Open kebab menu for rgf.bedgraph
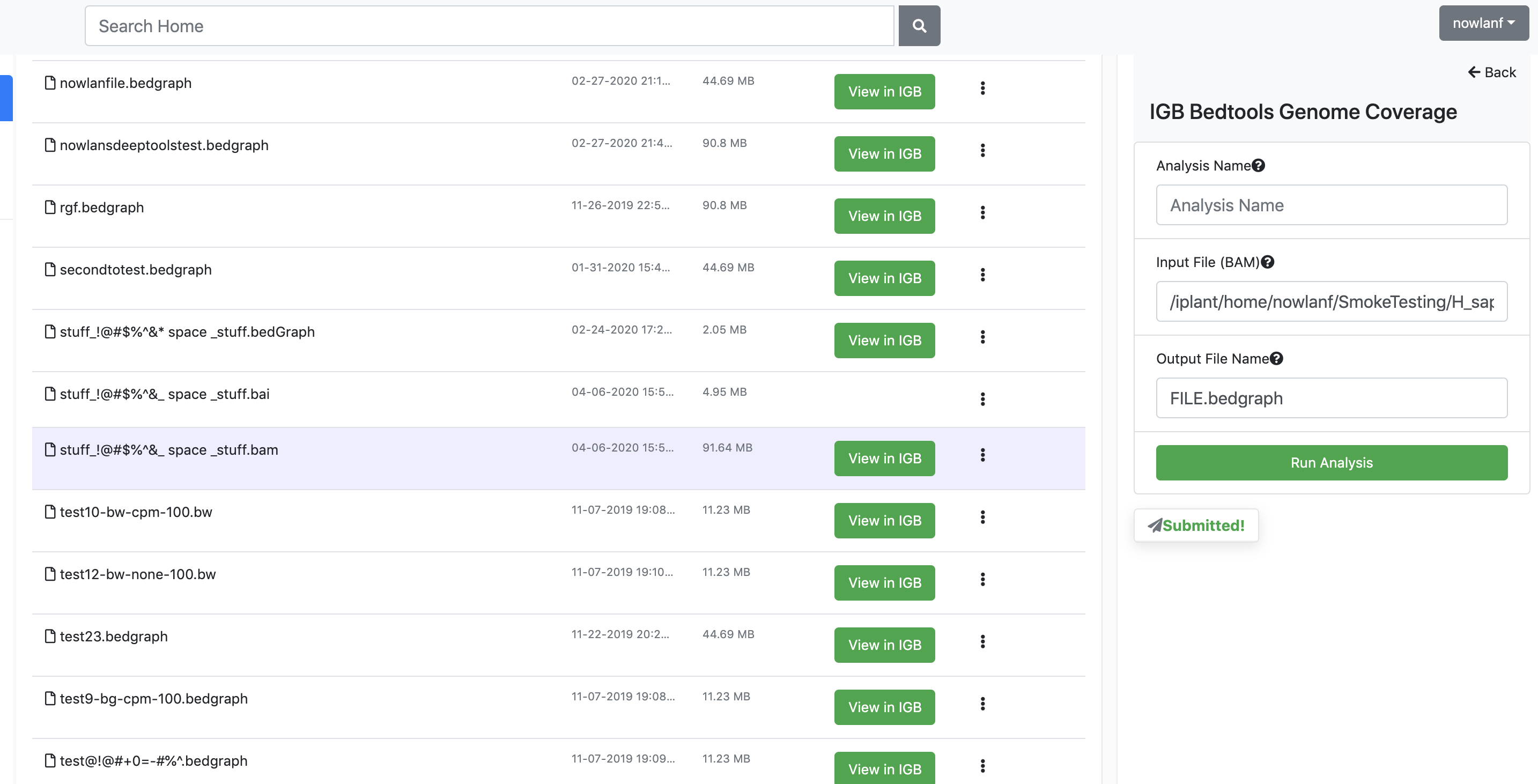This screenshot has height=784, width=1538. coord(982,212)
